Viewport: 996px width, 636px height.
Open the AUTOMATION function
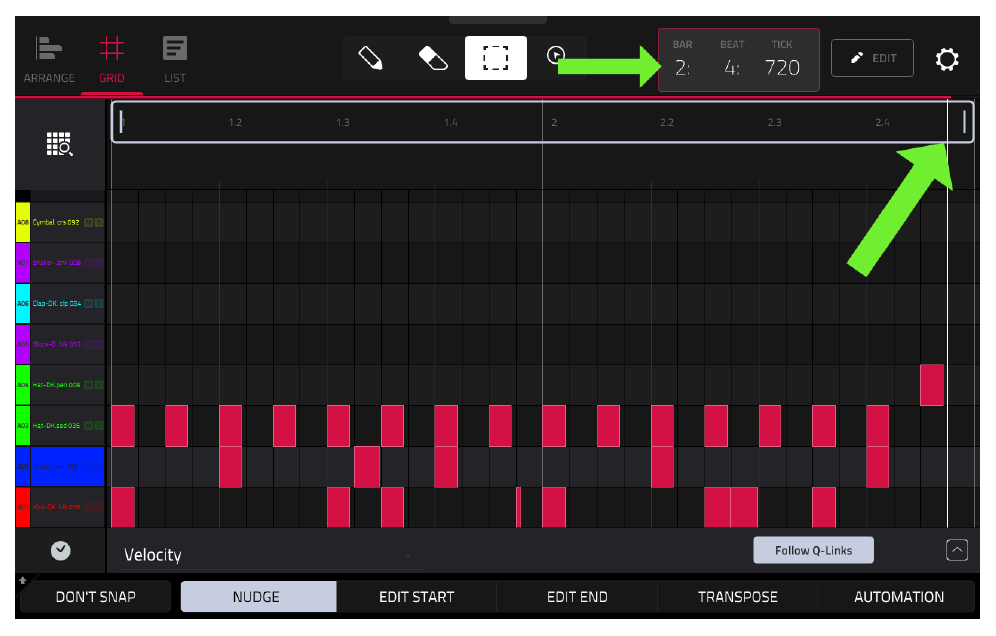click(898, 597)
